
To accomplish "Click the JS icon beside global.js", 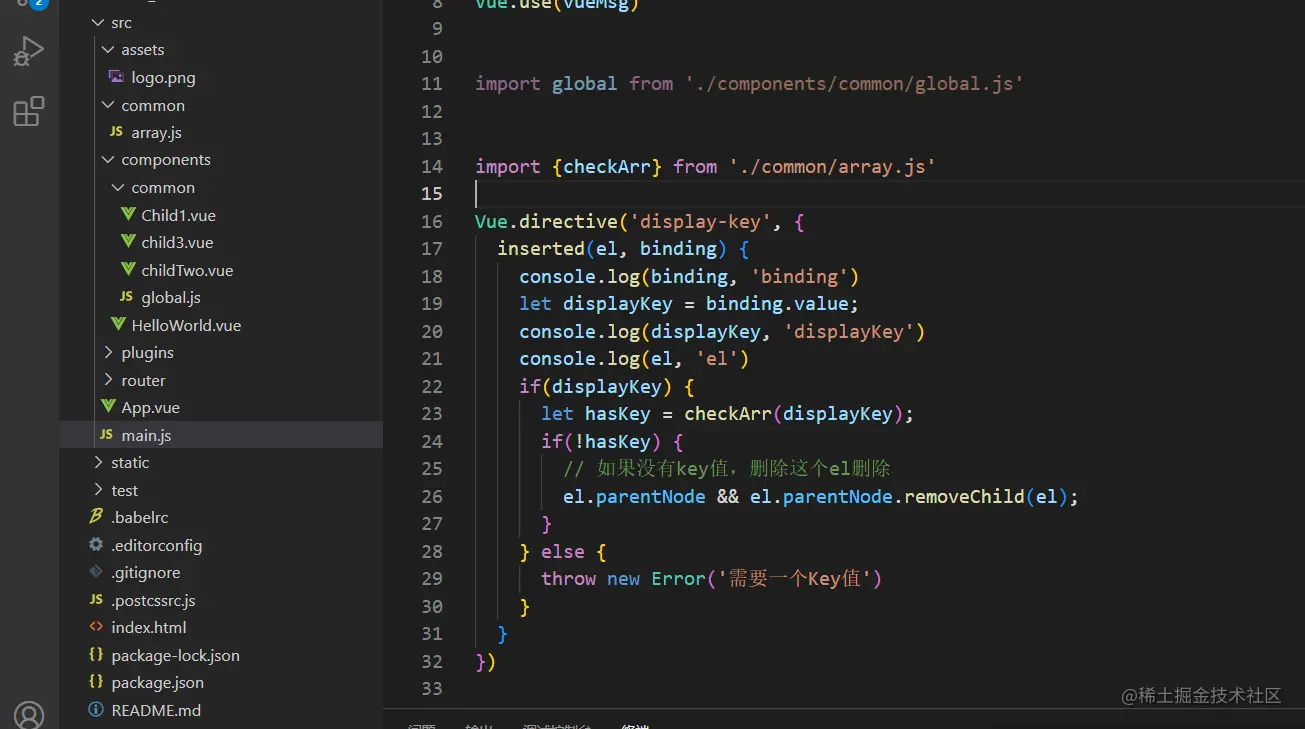I will pos(126,297).
